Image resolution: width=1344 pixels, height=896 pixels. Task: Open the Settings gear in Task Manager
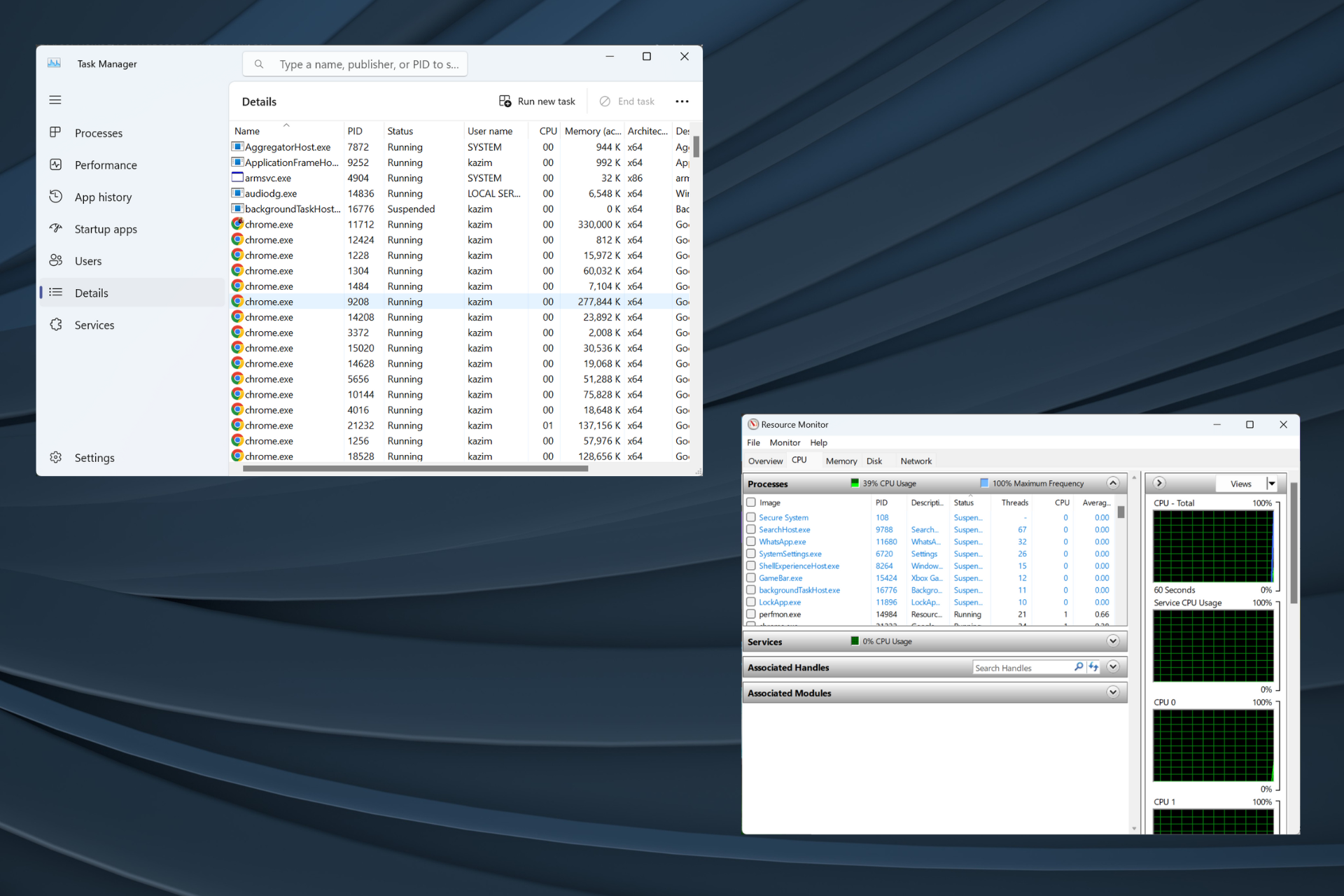[x=55, y=457]
